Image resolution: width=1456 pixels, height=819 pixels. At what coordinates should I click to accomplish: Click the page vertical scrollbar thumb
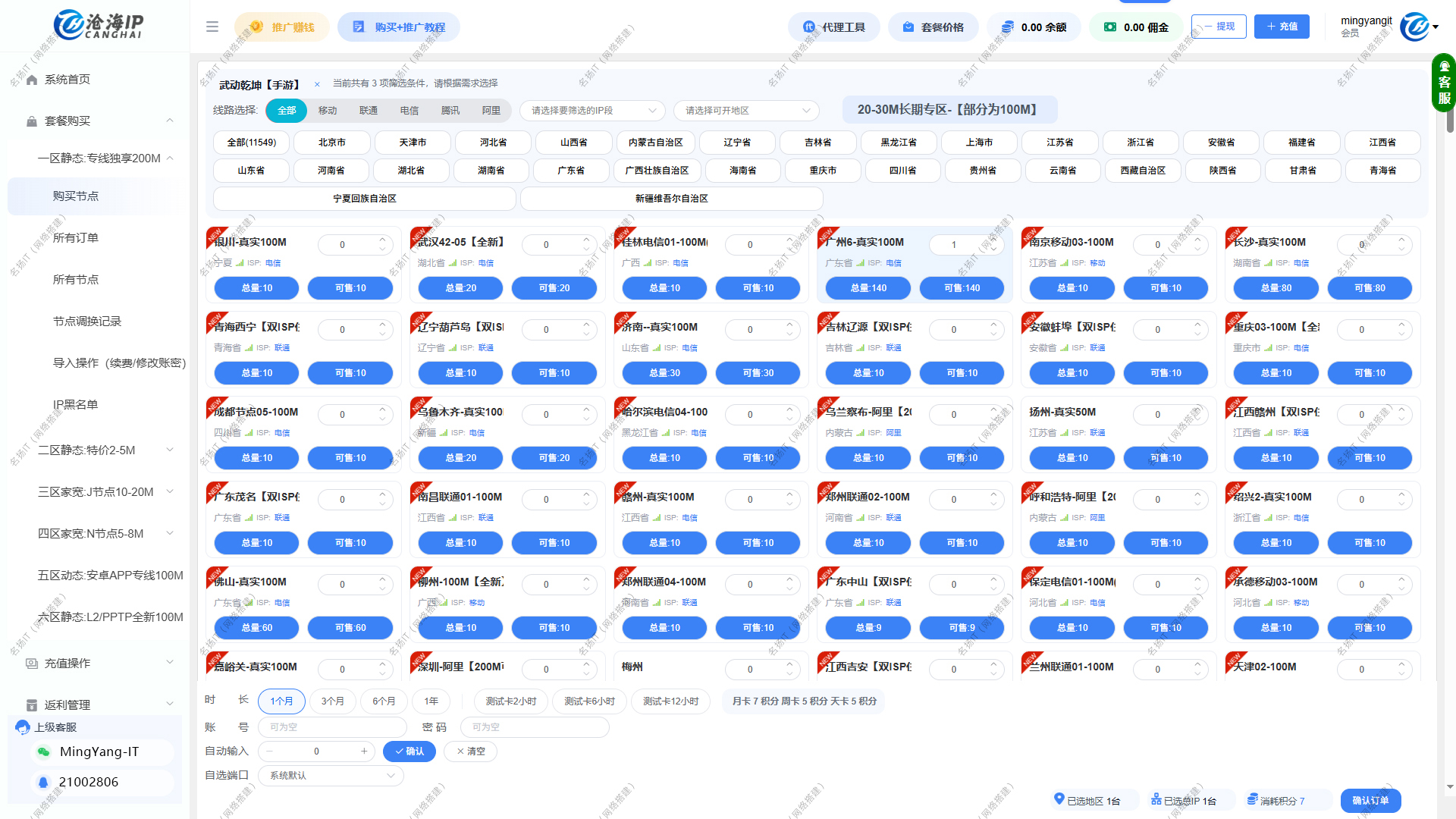pyautogui.click(x=1450, y=121)
